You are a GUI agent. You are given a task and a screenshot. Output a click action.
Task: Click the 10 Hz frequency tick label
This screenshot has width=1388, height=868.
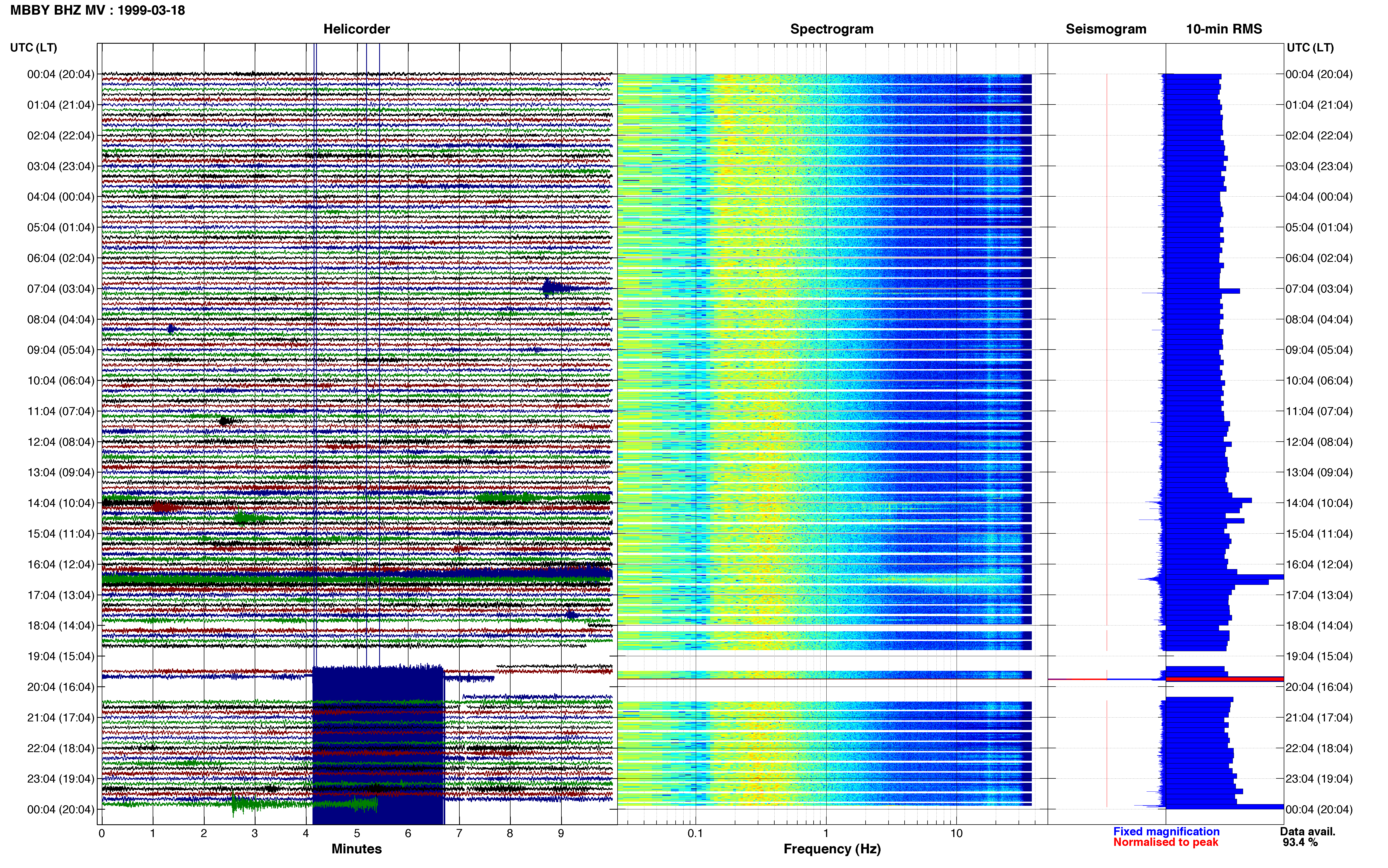(x=956, y=833)
